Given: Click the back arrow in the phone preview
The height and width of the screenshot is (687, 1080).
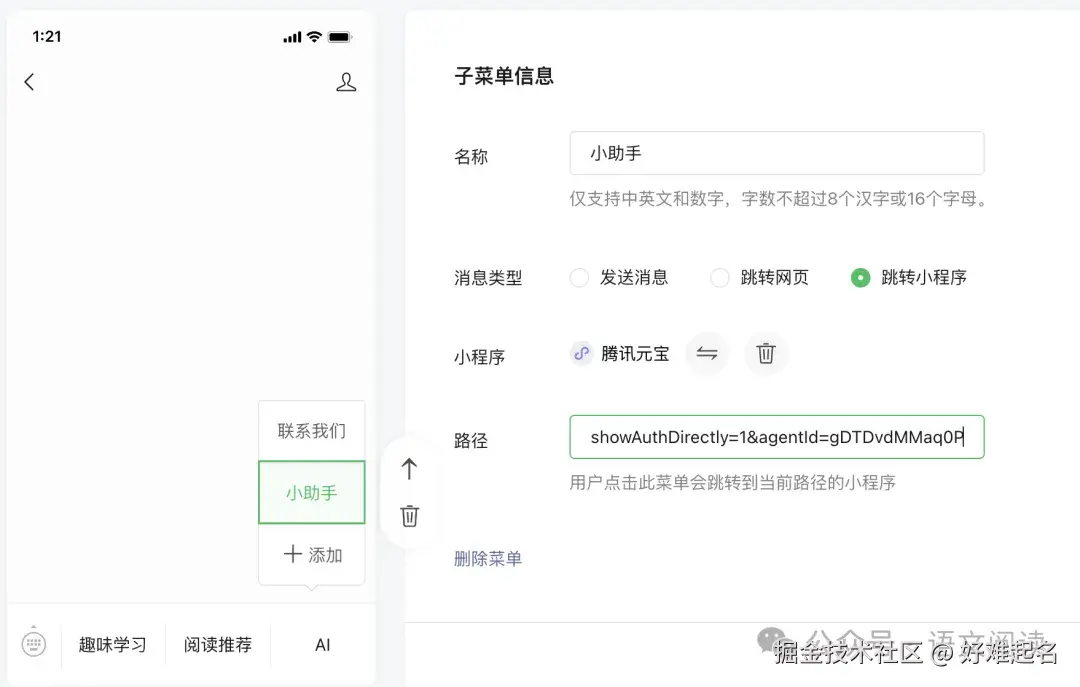Looking at the screenshot, I should coord(31,82).
